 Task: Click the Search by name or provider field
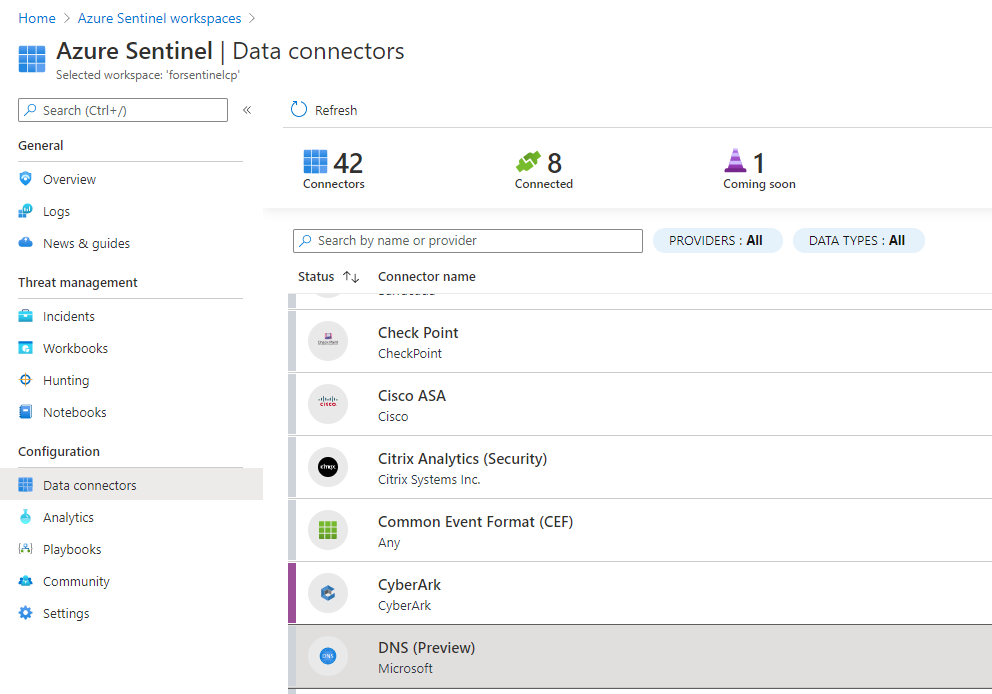tap(468, 240)
